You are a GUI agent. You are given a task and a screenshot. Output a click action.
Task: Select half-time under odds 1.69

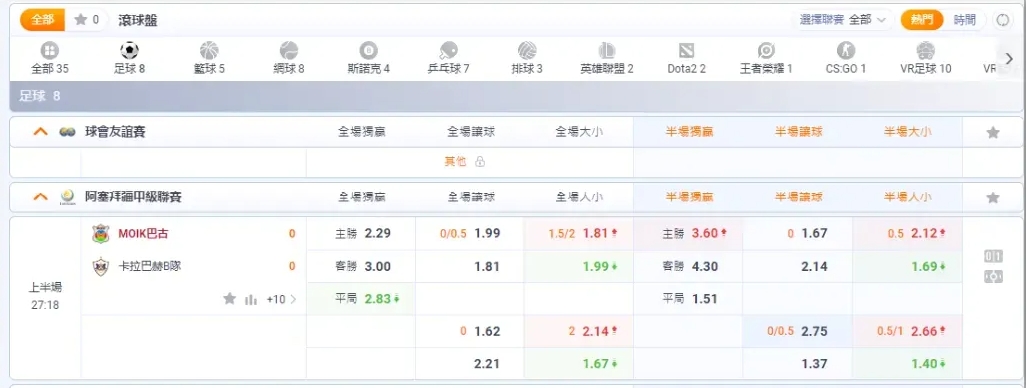pyautogui.click(x=907, y=266)
